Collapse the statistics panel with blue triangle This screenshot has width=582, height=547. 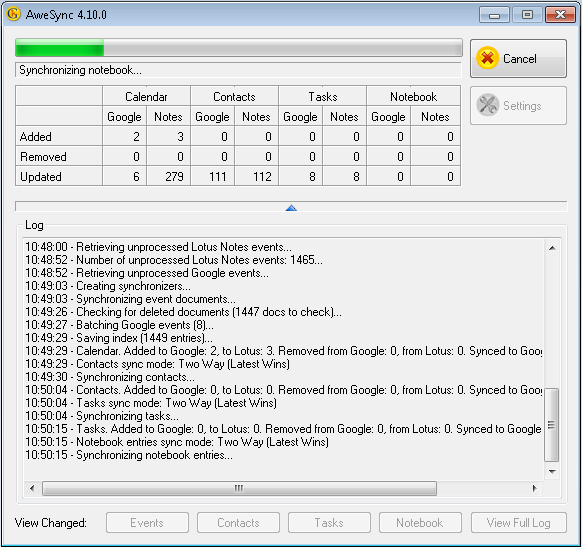click(291, 207)
